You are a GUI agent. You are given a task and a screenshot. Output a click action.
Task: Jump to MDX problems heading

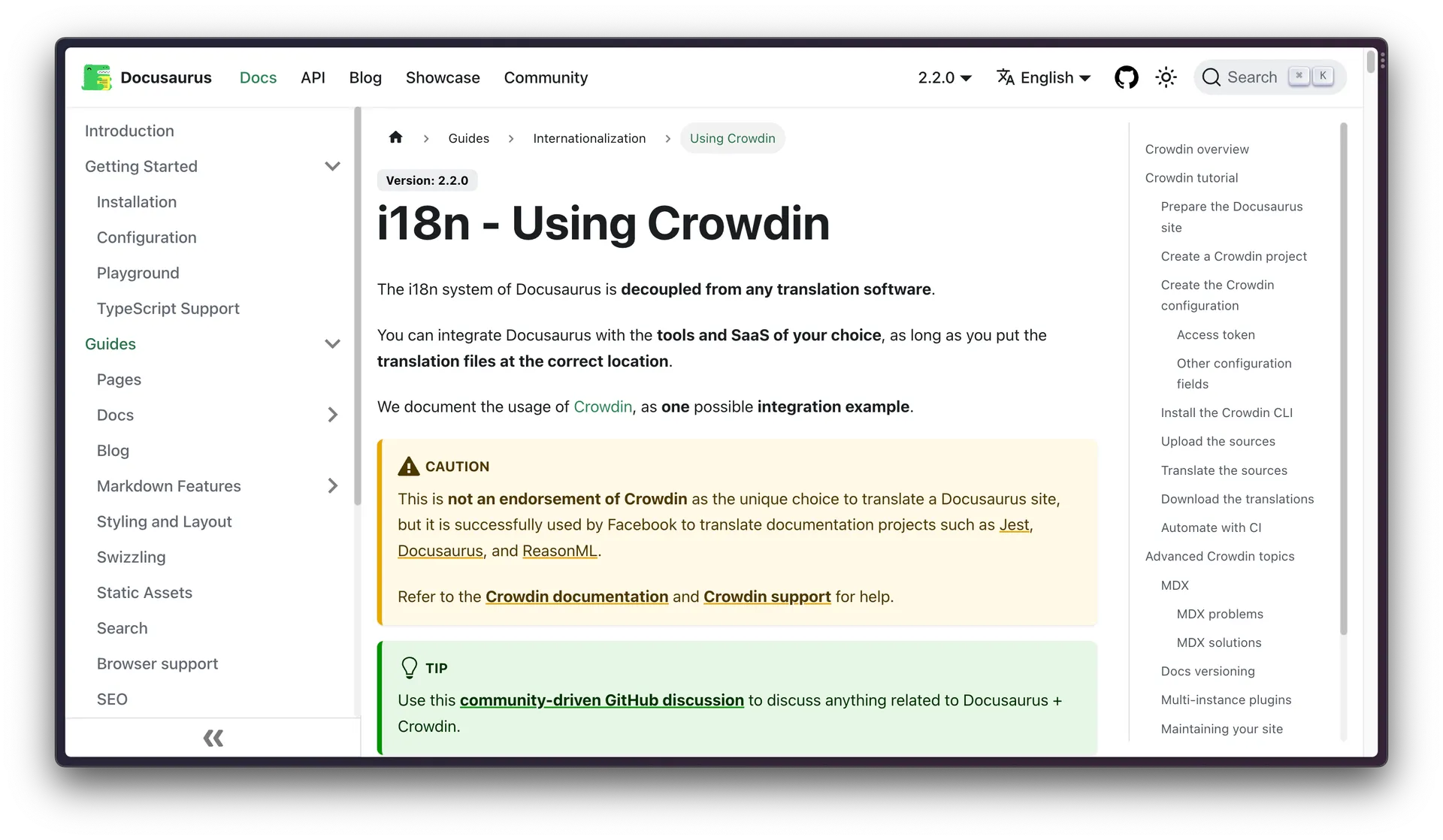1219,614
